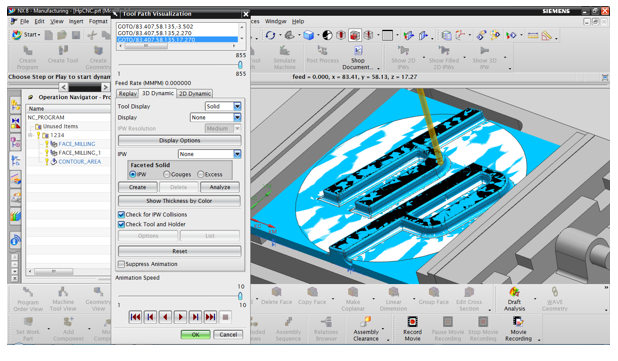Open the File menu

(24, 21)
